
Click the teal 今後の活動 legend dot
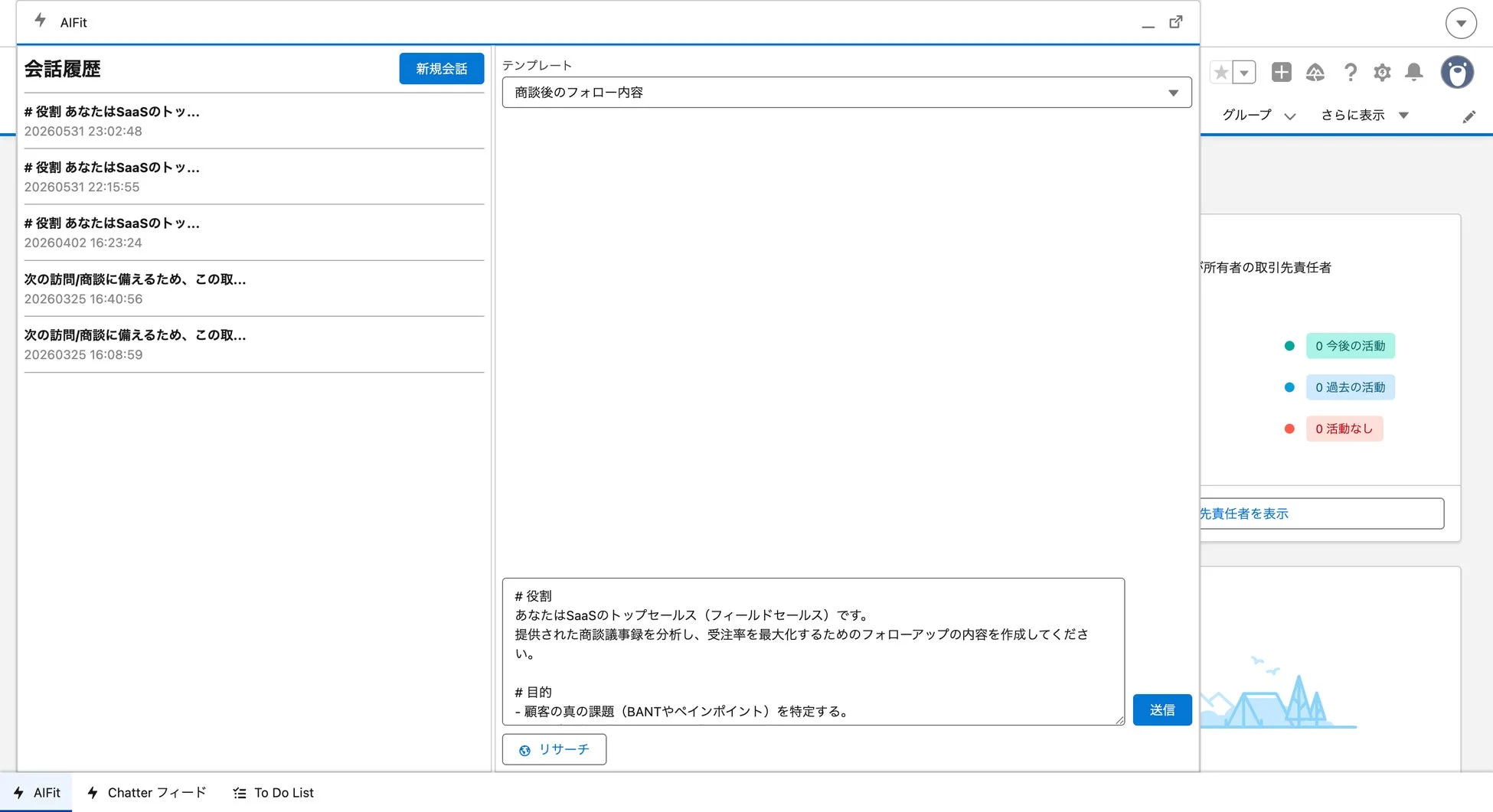(1289, 346)
